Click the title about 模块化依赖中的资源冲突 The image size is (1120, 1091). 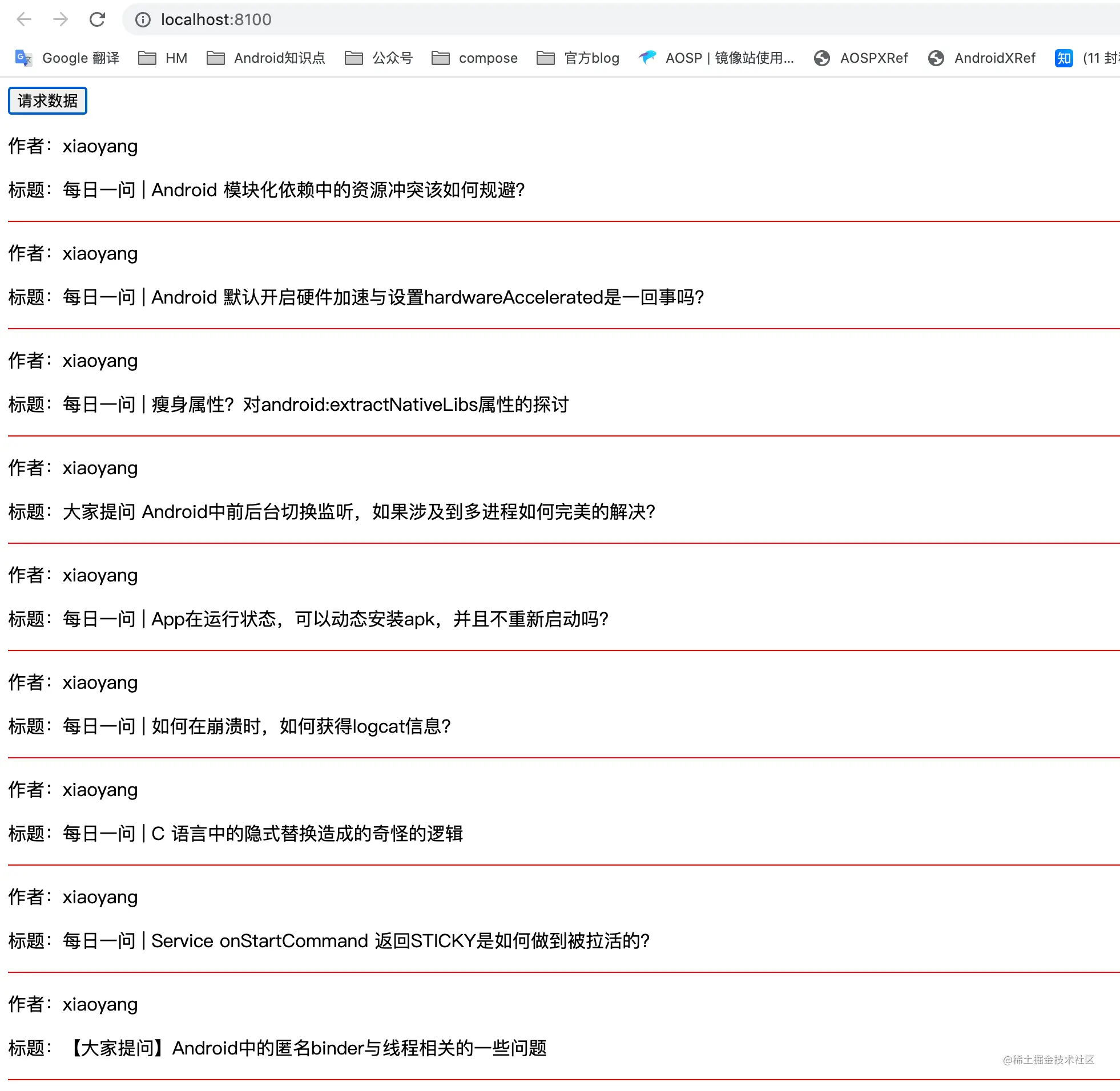pyautogui.click(x=267, y=189)
